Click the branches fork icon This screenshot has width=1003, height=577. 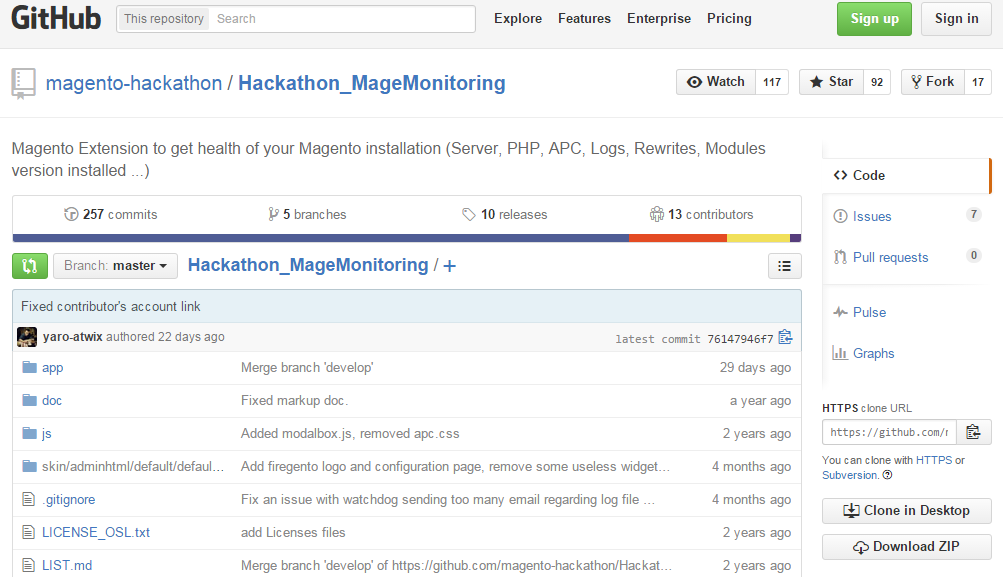(273, 214)
